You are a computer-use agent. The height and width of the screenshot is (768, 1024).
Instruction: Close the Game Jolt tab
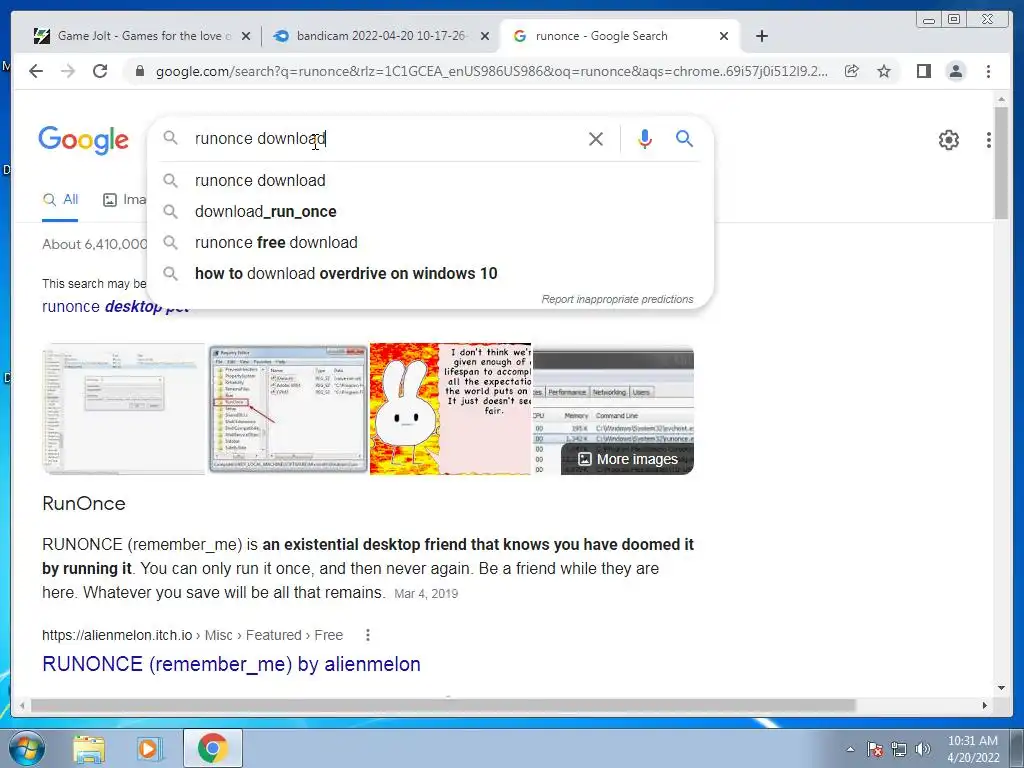(x=246, y=36)
